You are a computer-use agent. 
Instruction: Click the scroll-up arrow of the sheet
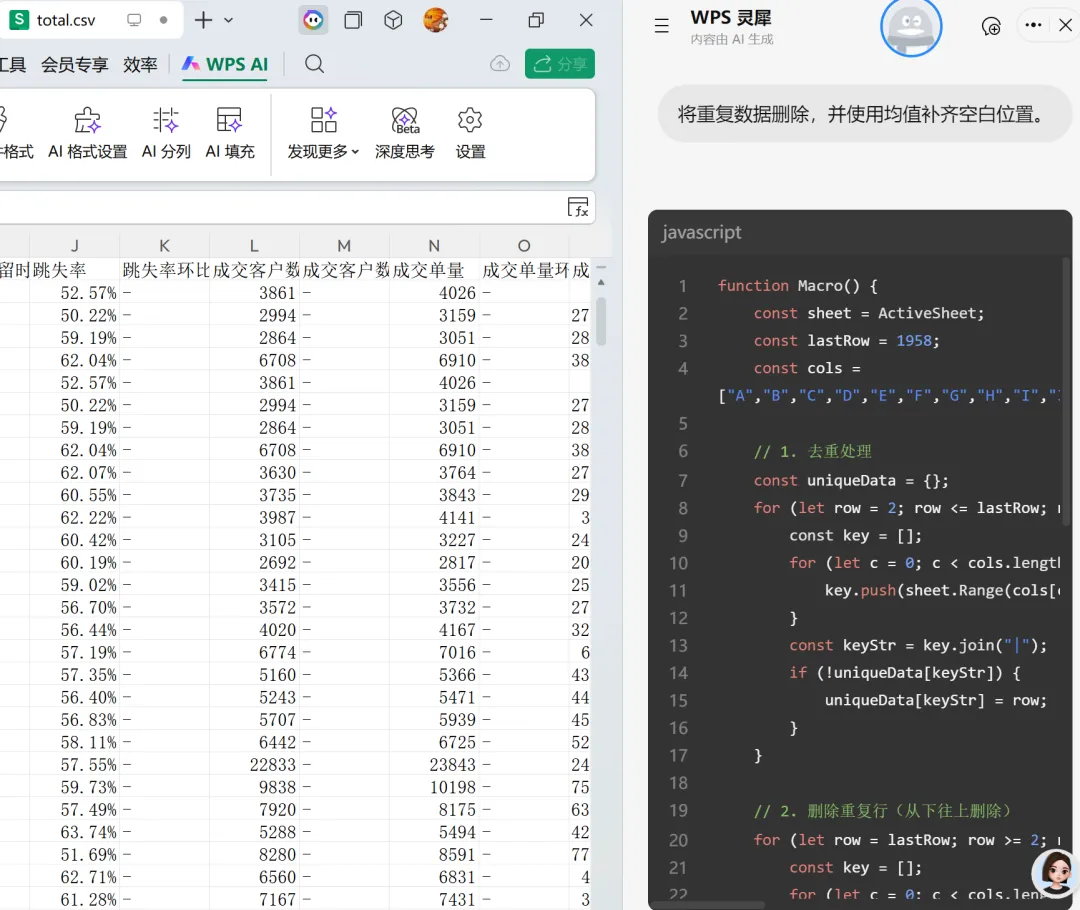click(601, 282)
